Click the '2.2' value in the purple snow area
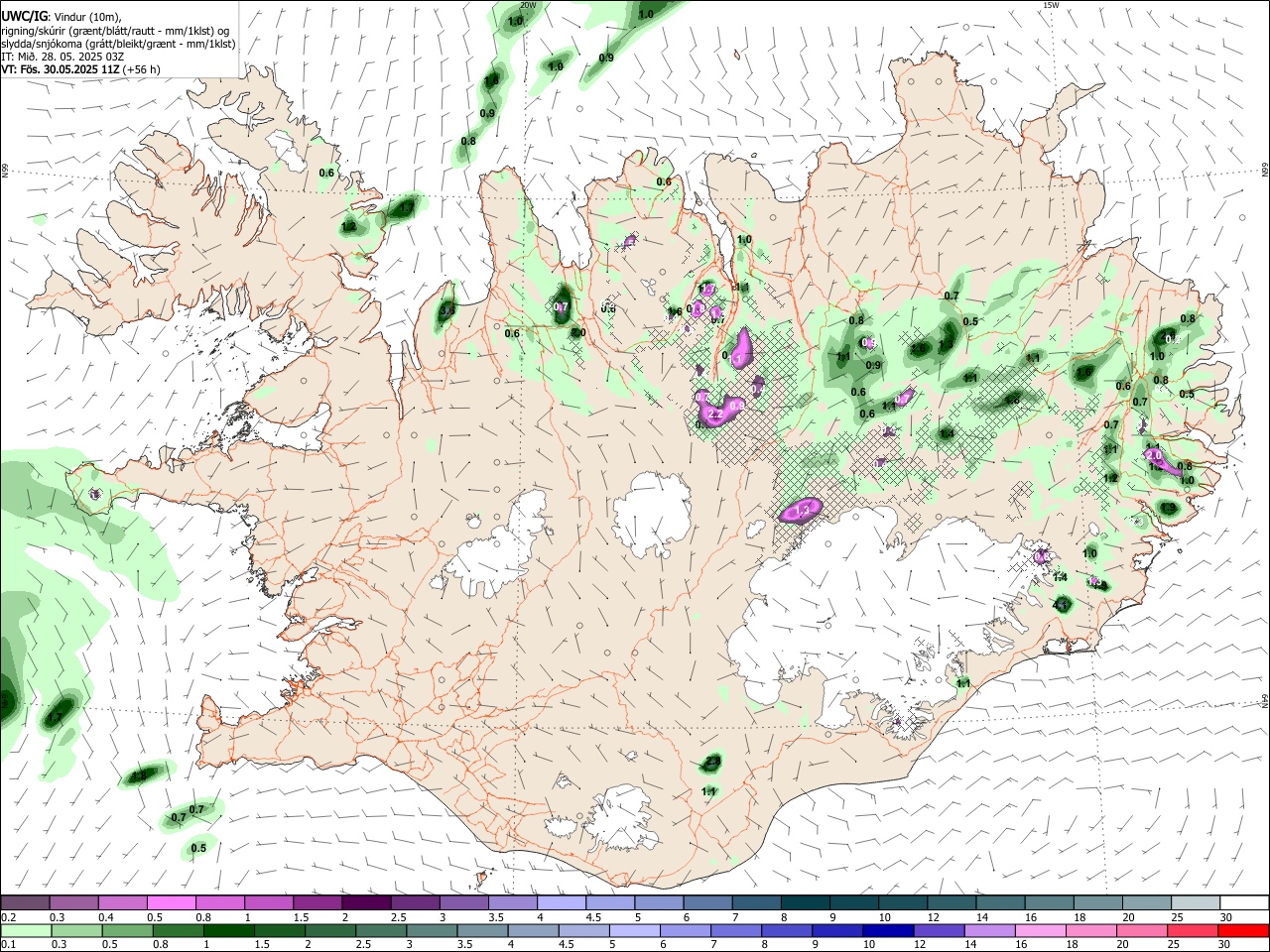The height and width of the screenshot is (952, 1270). point(715,416)
